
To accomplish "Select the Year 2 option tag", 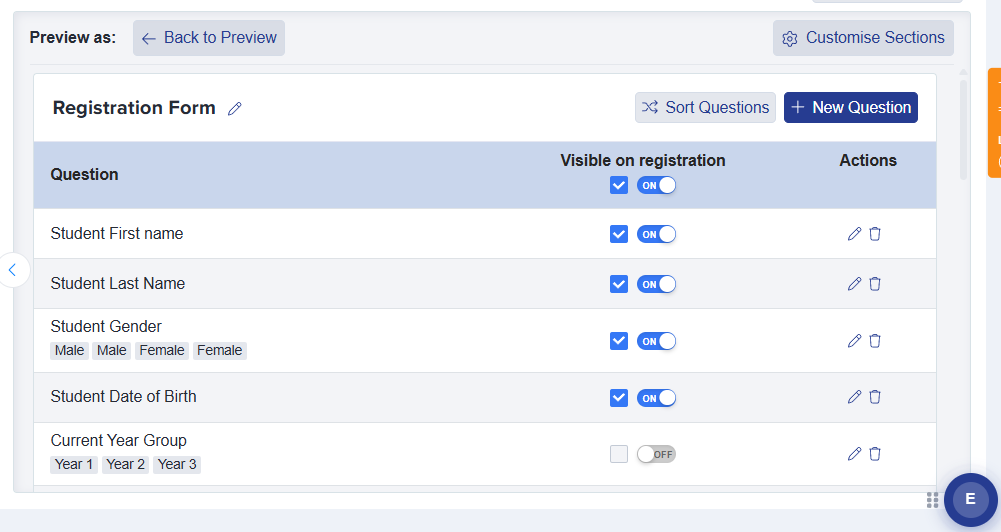I will (x=125, y=464).
